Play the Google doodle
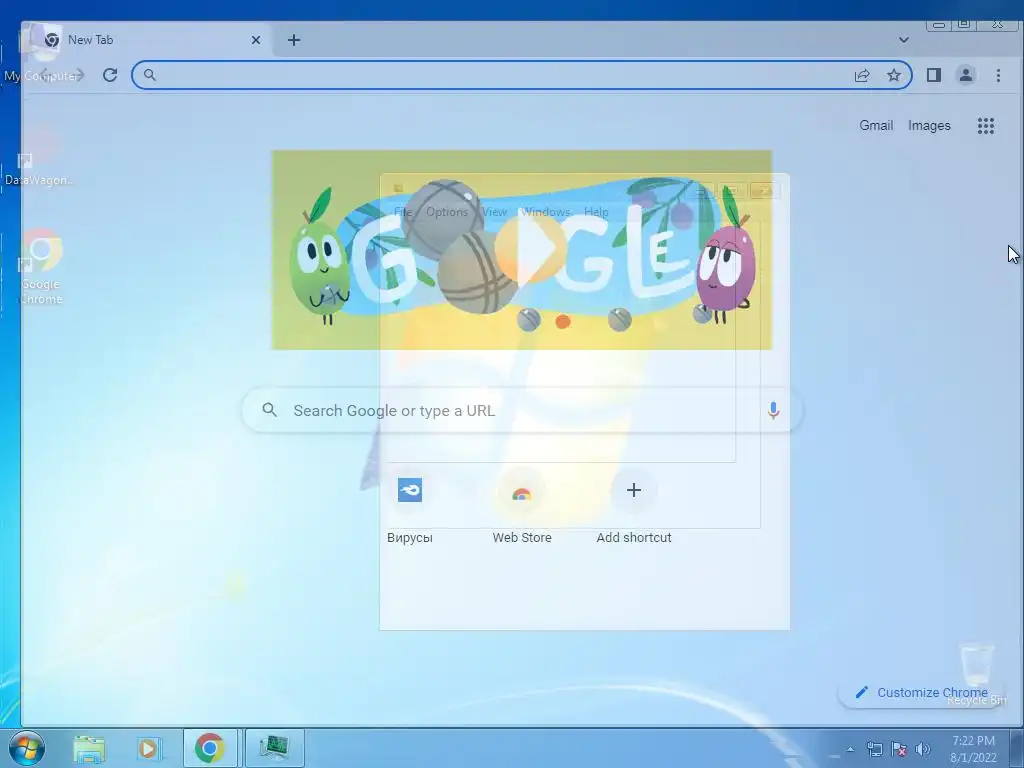 [529, 248]
